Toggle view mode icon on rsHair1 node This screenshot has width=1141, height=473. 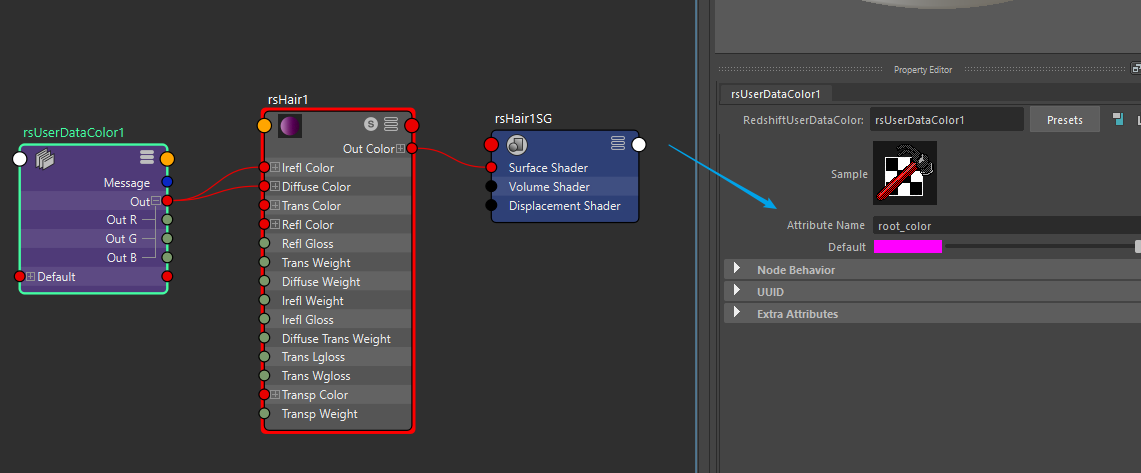pos(391,124)
